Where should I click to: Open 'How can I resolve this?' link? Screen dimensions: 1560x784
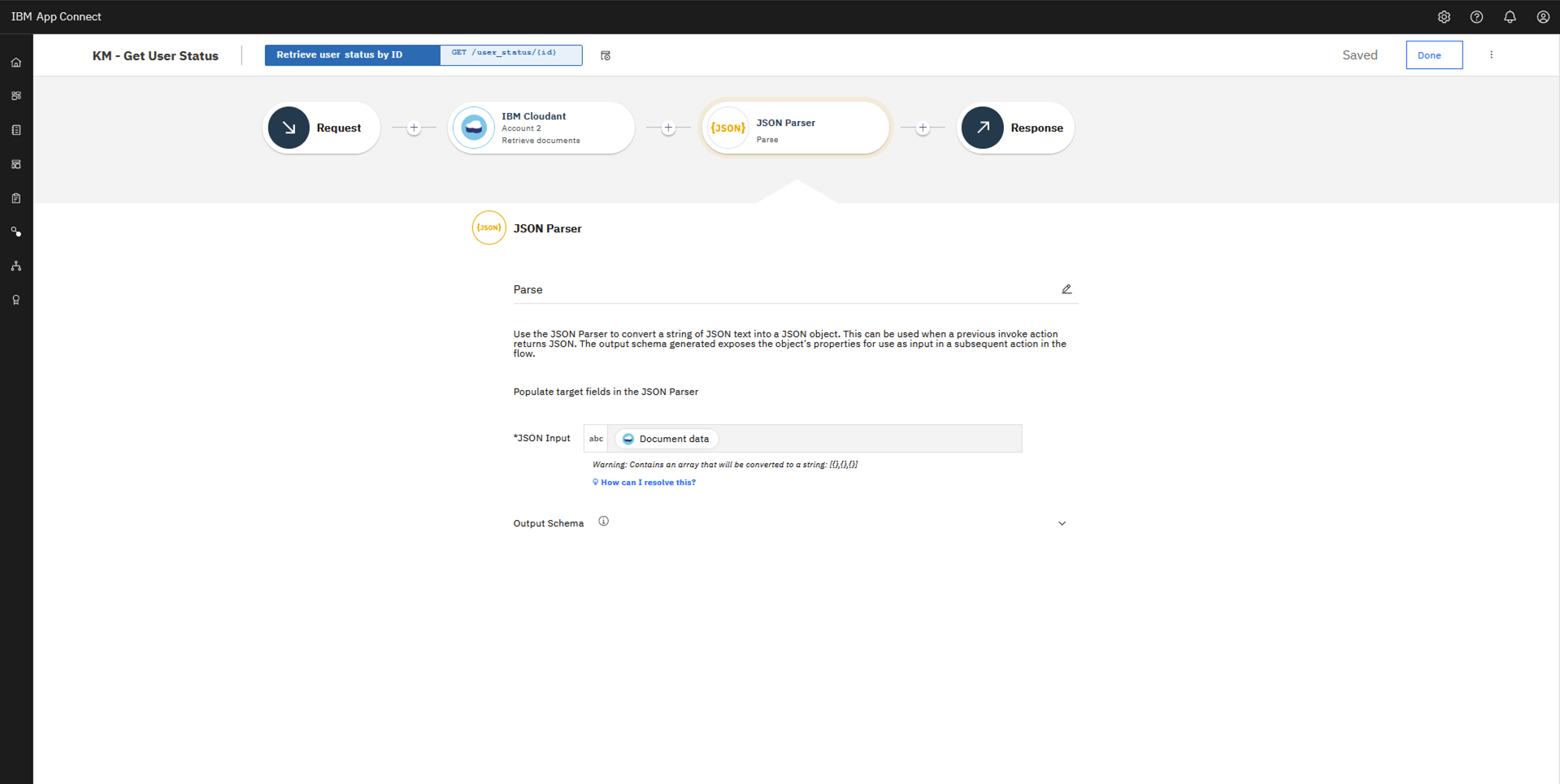pyautogui.click(x=648, y=483)
